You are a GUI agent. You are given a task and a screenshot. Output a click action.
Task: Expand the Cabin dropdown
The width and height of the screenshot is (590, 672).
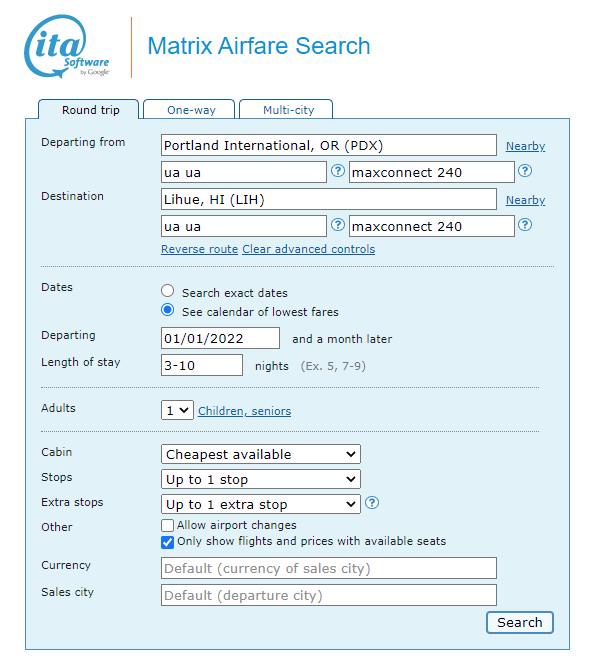tap(261, 454)
